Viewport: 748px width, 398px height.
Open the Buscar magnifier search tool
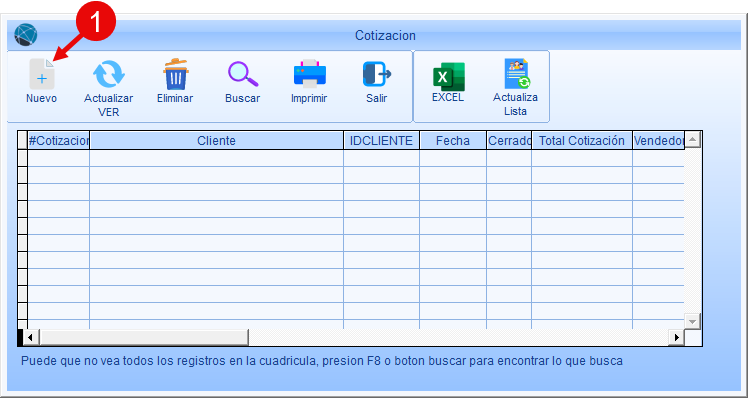pyautogui.click(x=243, y=74)
